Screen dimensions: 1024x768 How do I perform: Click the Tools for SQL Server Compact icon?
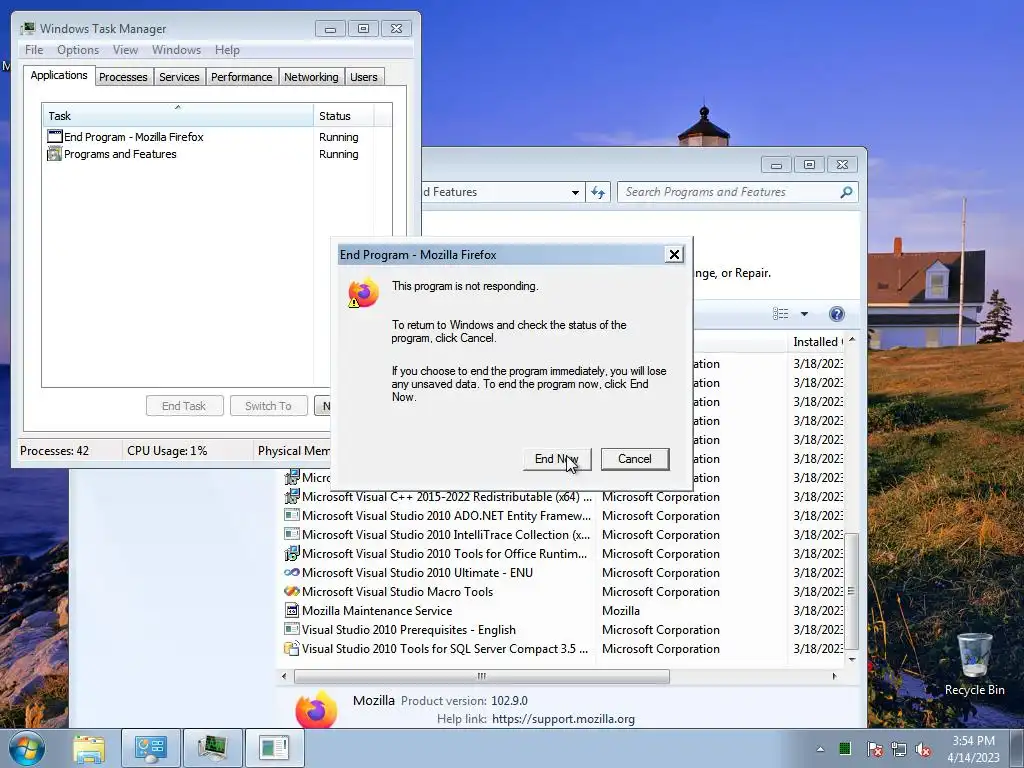(x=292, y=648)
